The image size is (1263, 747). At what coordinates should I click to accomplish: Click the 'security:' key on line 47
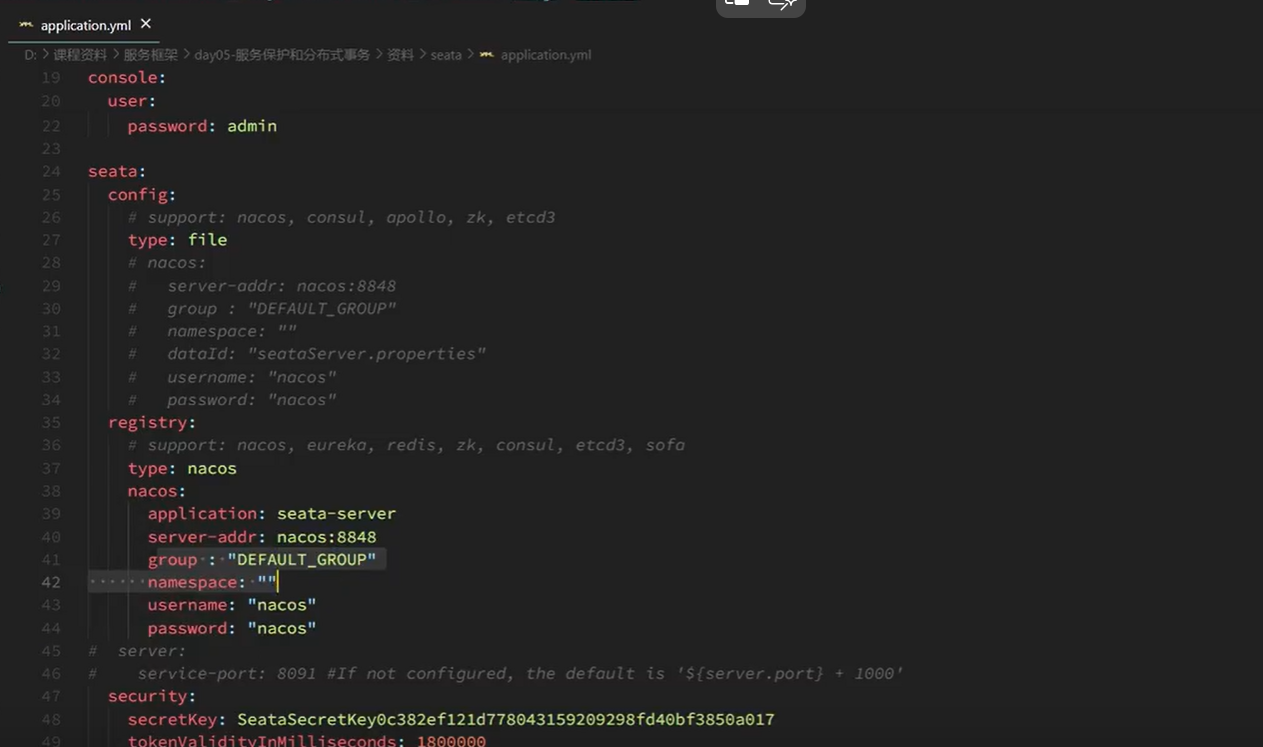pos(152,696)
